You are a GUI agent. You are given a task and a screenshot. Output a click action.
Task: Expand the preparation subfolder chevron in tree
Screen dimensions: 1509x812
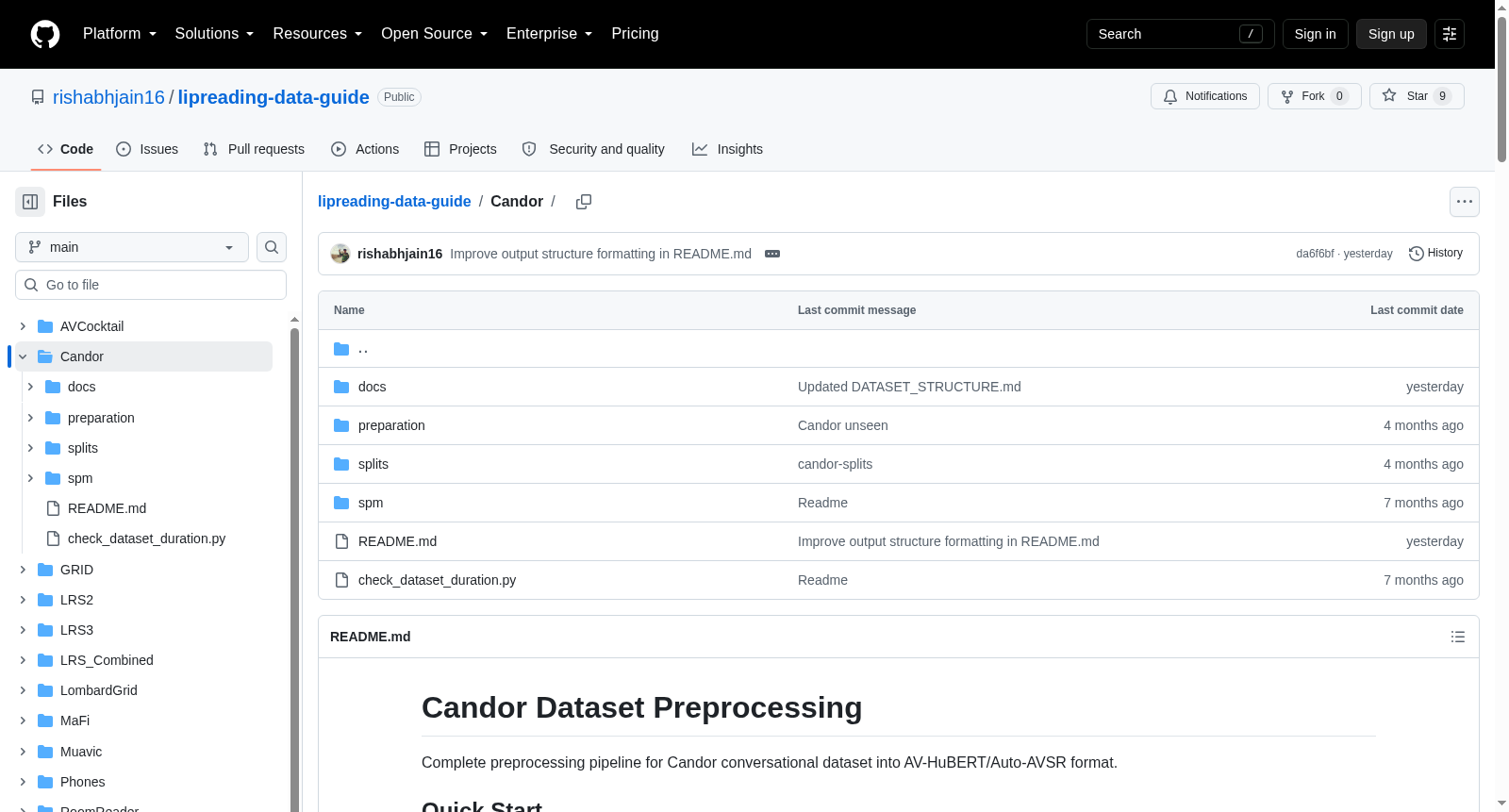click(30, 418)
